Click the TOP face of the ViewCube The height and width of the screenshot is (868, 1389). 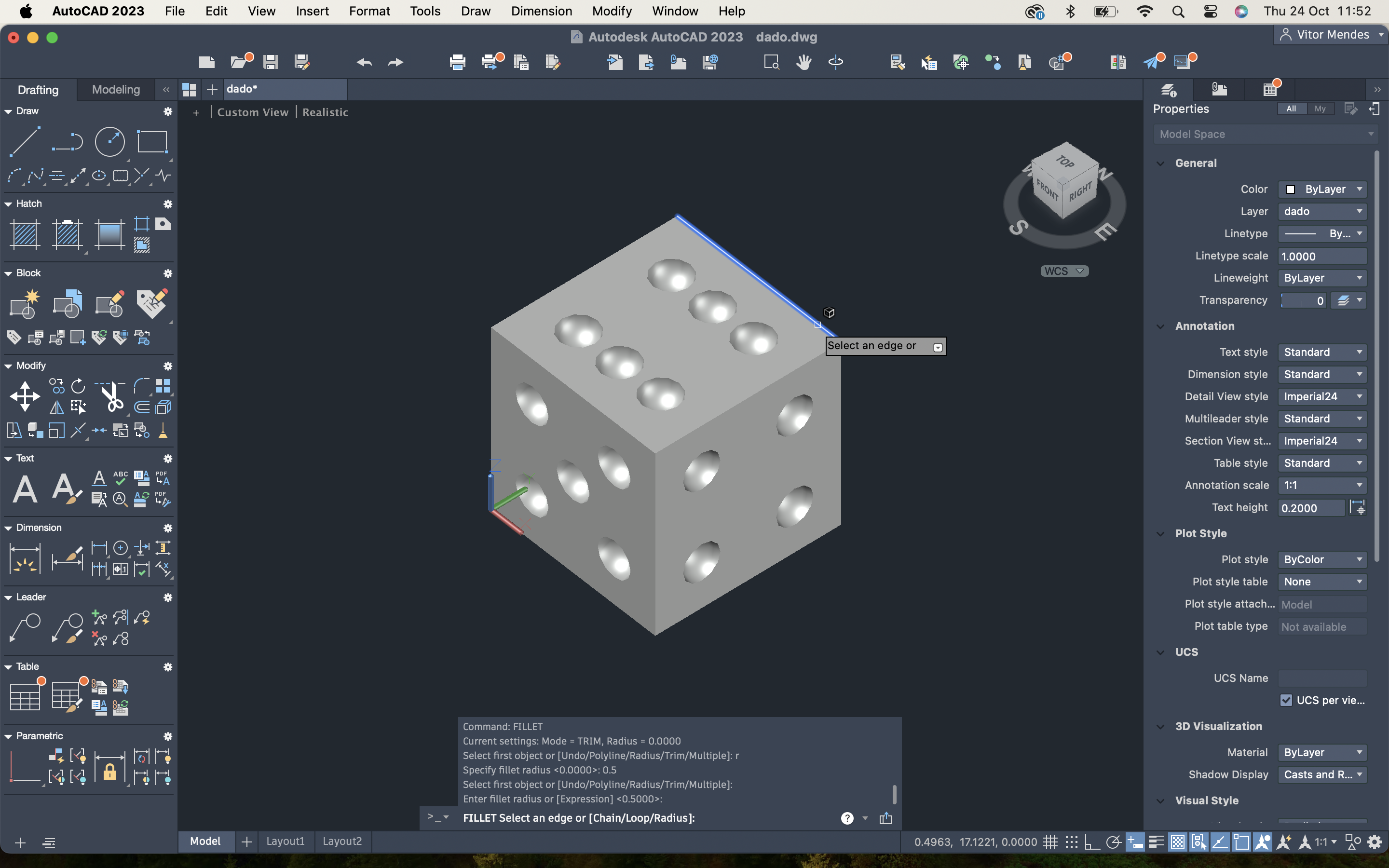1065,162
